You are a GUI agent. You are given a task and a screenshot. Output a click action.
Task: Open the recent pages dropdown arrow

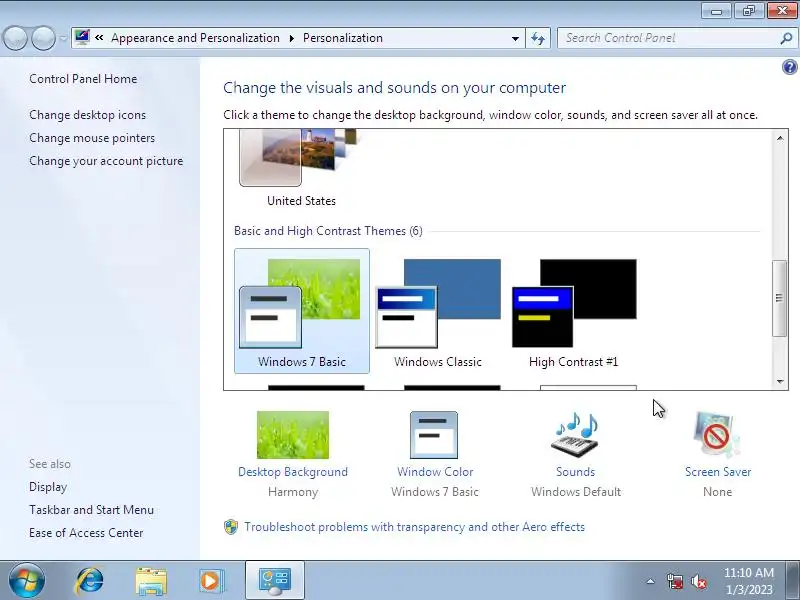[x=63, y=38]
